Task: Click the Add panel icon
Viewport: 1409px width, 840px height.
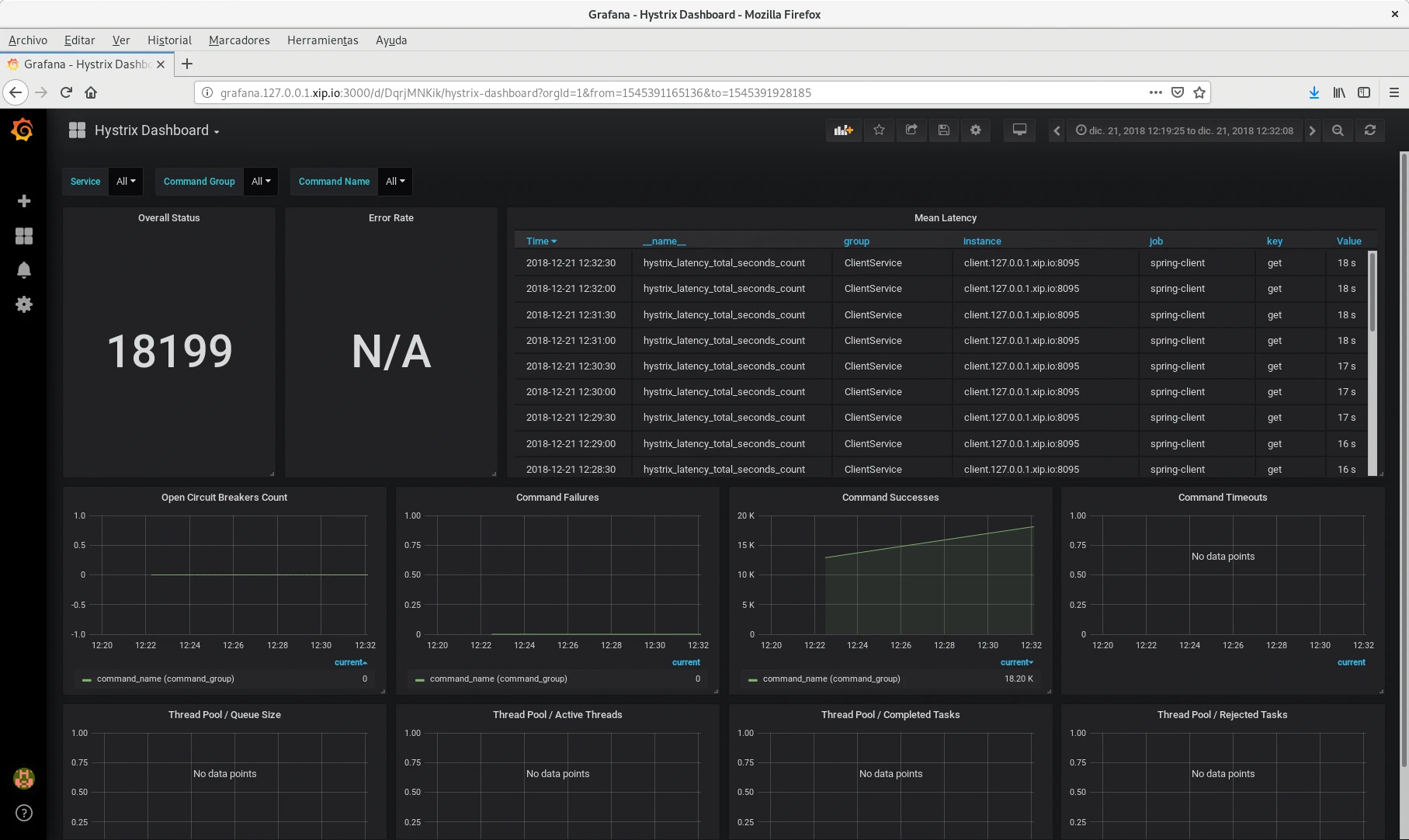Action: pyautogui.click(x=843, y=130)
